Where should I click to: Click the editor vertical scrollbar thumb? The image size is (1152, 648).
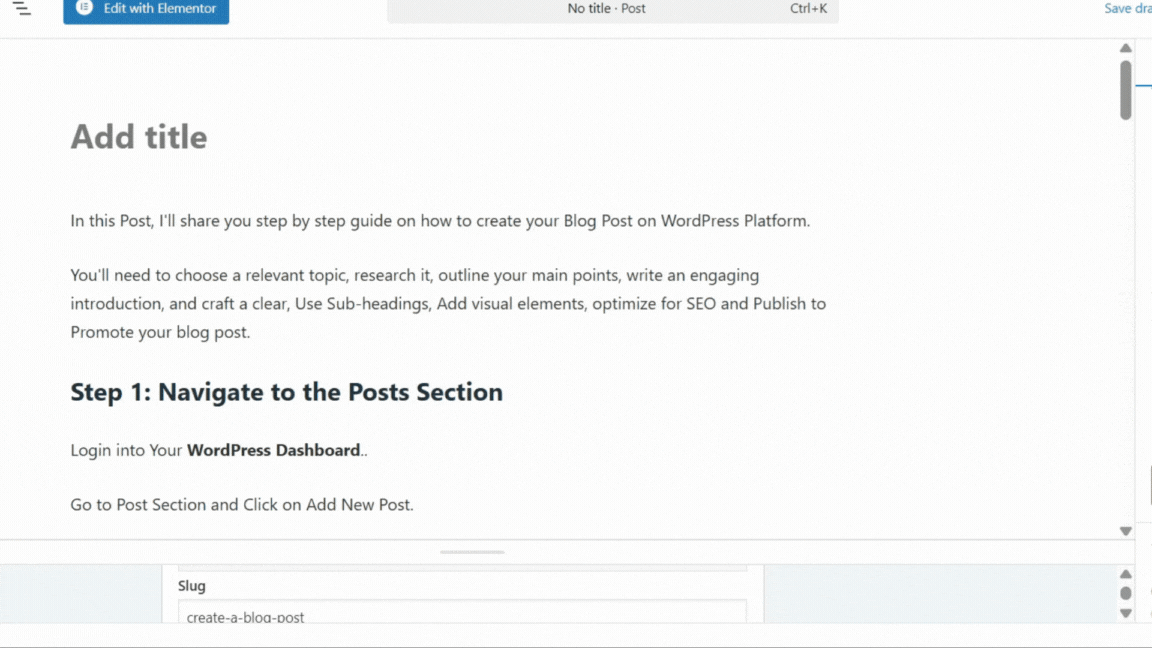click(1126, 90)
